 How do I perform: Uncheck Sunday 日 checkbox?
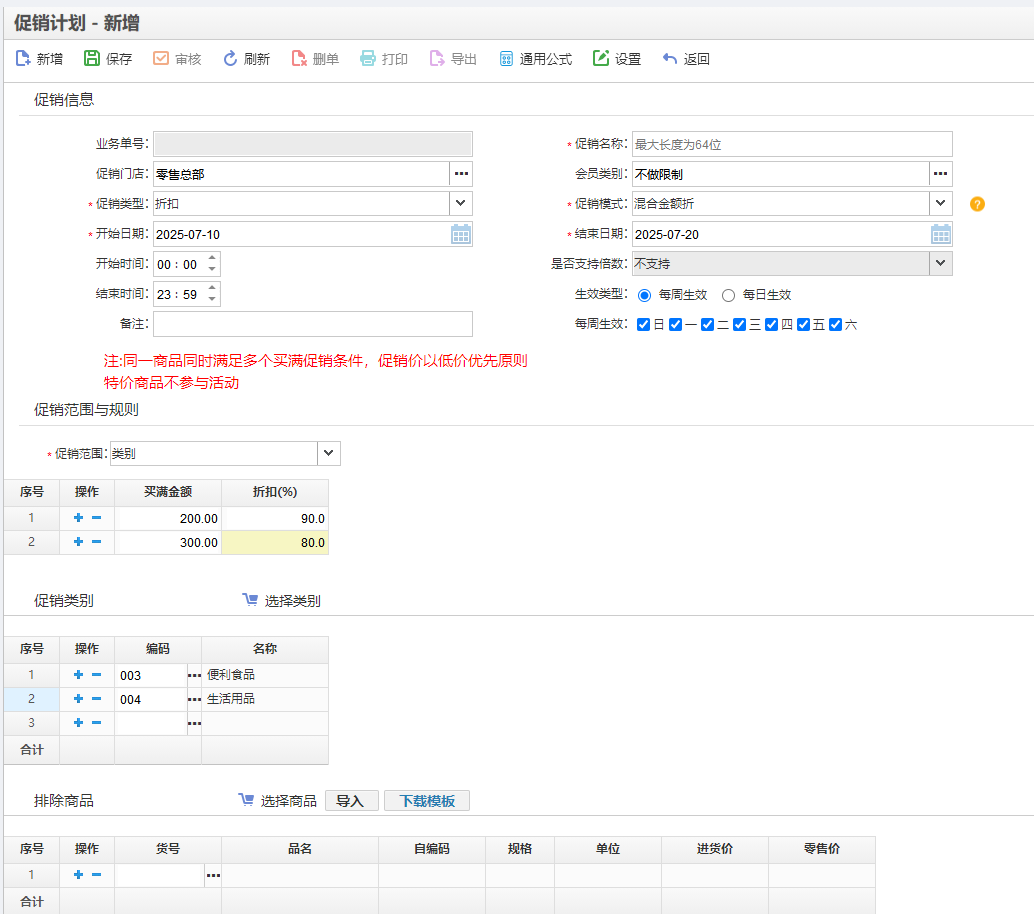(x=644, y=324)
